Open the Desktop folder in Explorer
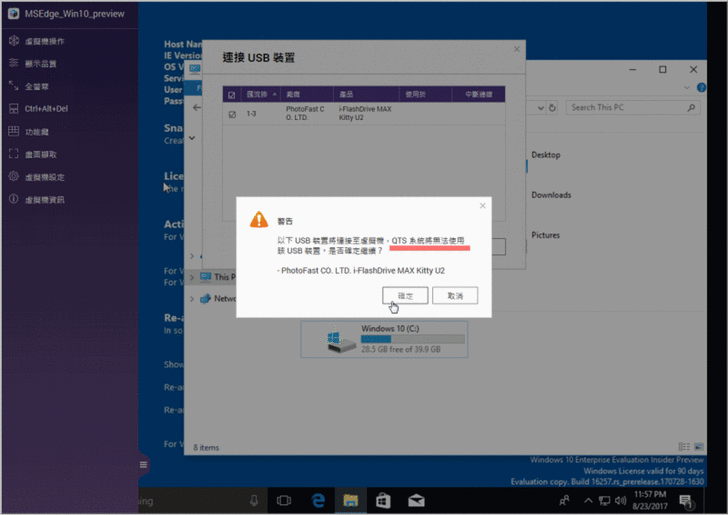This screenshot has height=515, width=728. tap(546, 155)
